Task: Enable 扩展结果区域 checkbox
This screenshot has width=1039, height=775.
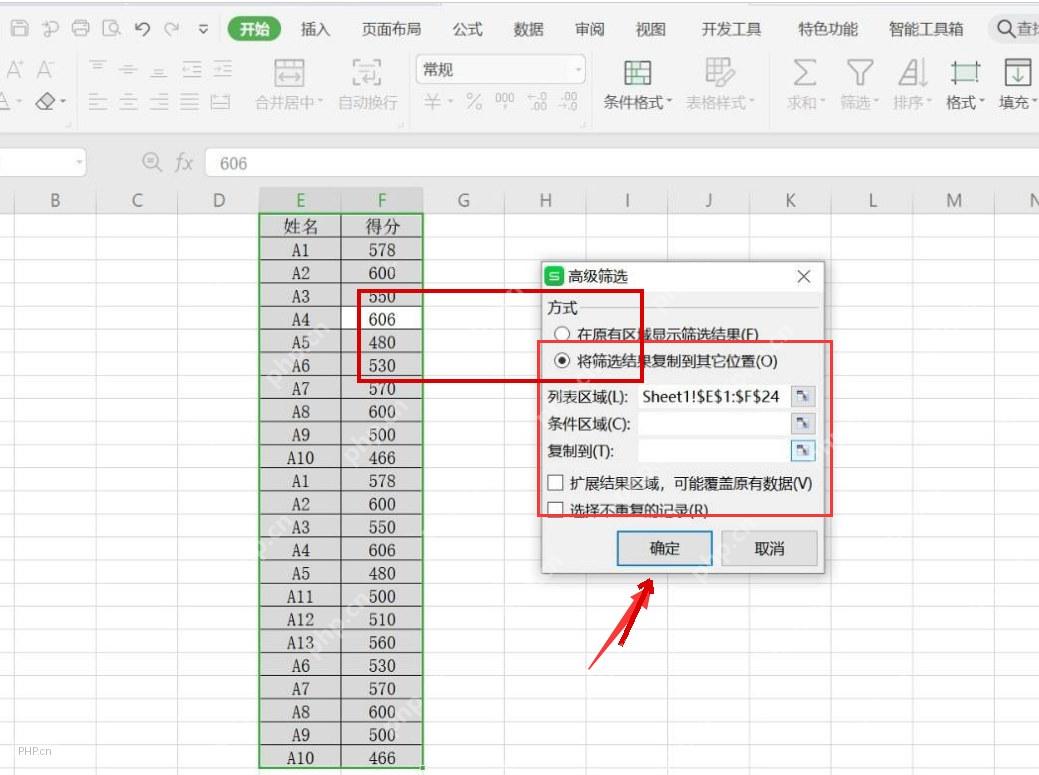Action: pyautogui.click(x=555, y=483)
